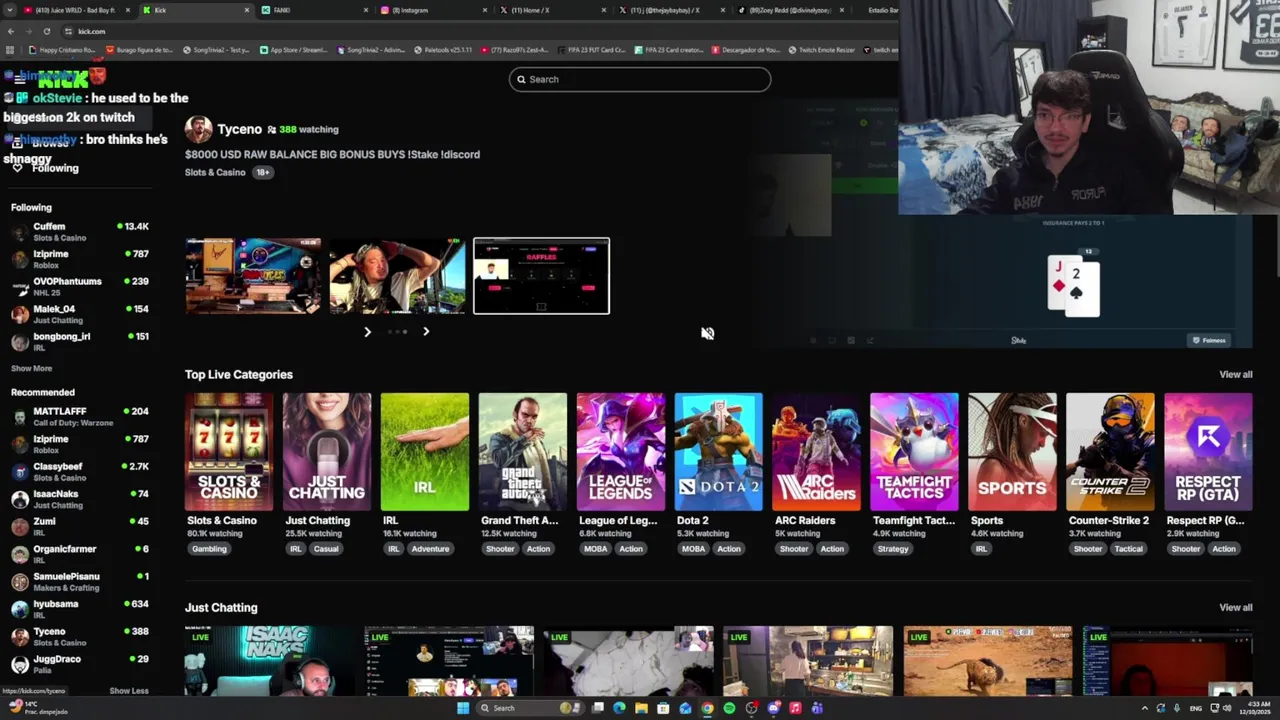Open Zumi in Recommended sidebar

pos(80,527)
